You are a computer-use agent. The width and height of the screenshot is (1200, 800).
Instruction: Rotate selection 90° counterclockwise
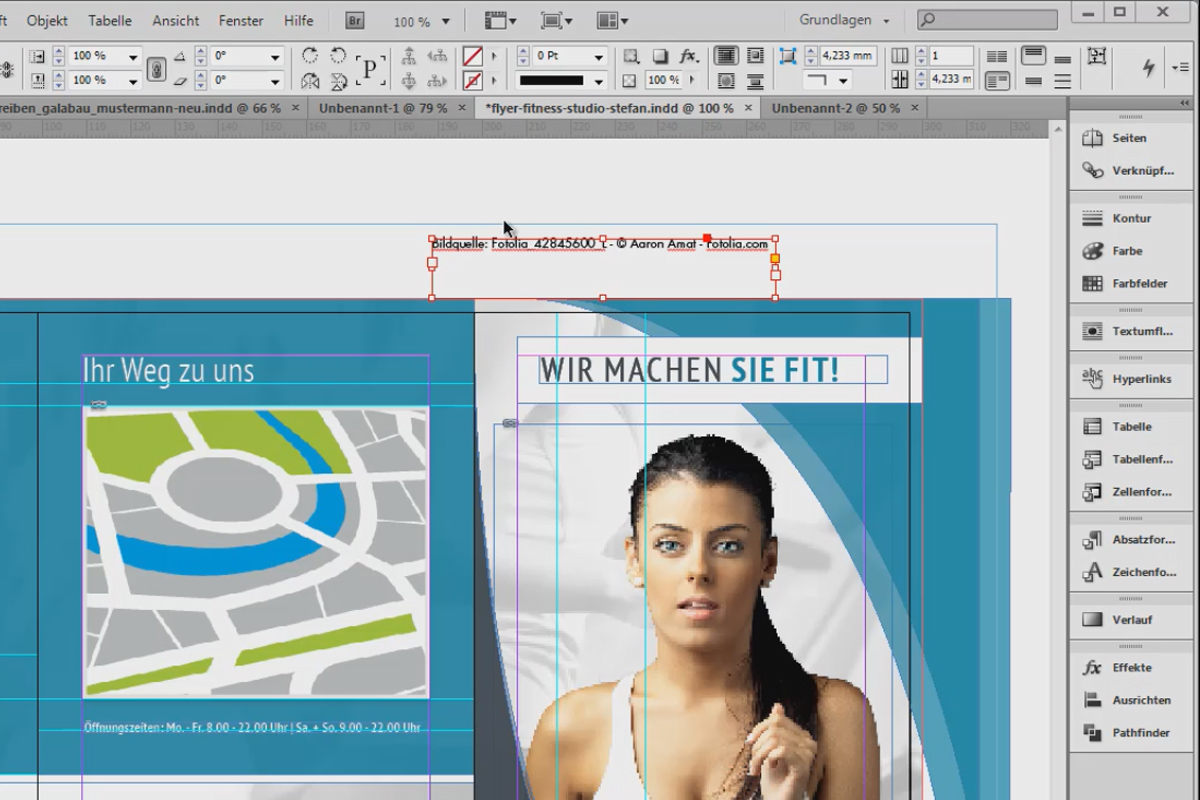(x=339, y=56)
